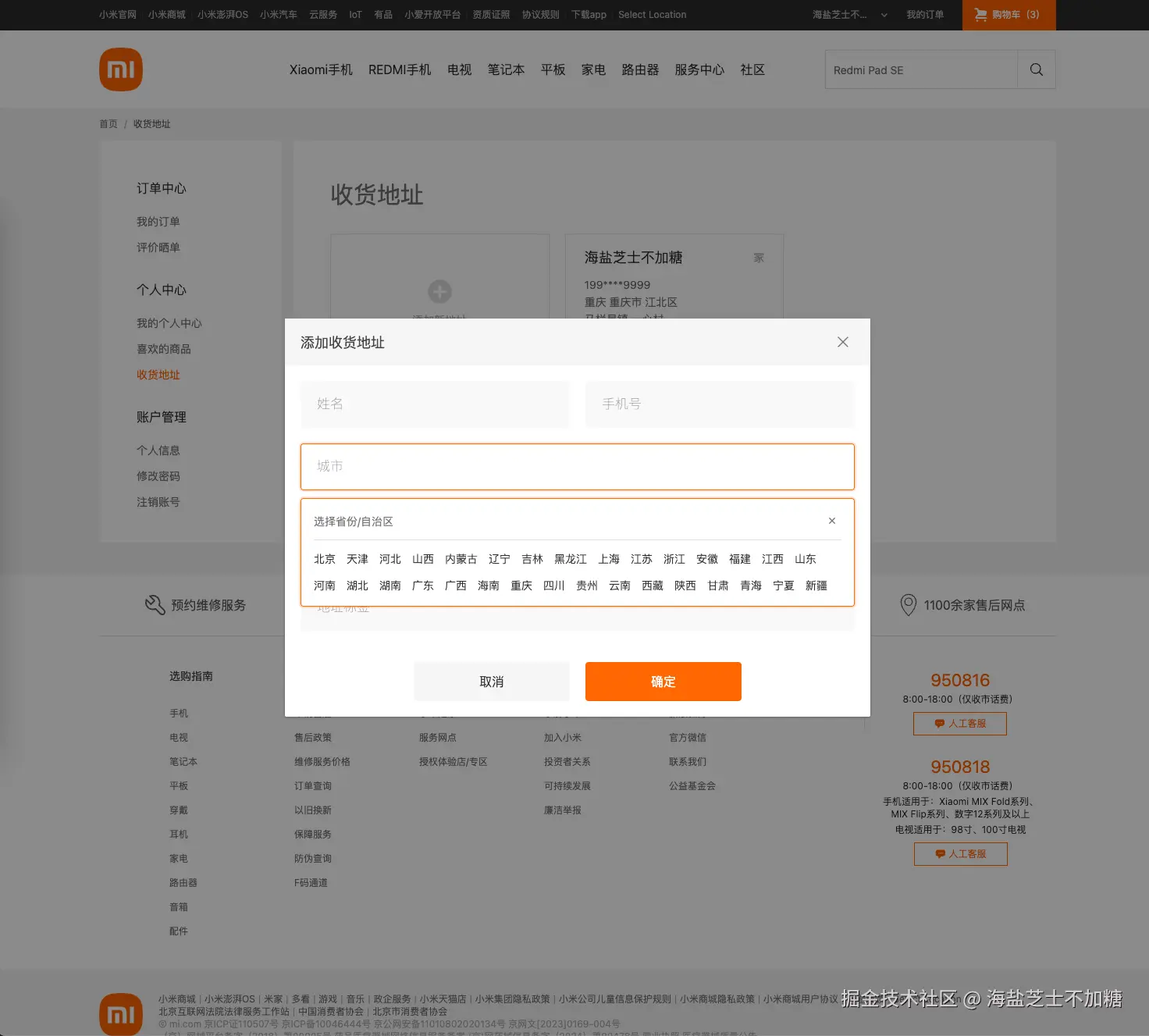Click the location pin beside 1100余家售后网点
The height and width of the screenshot is (1036, 1149).
908,604
